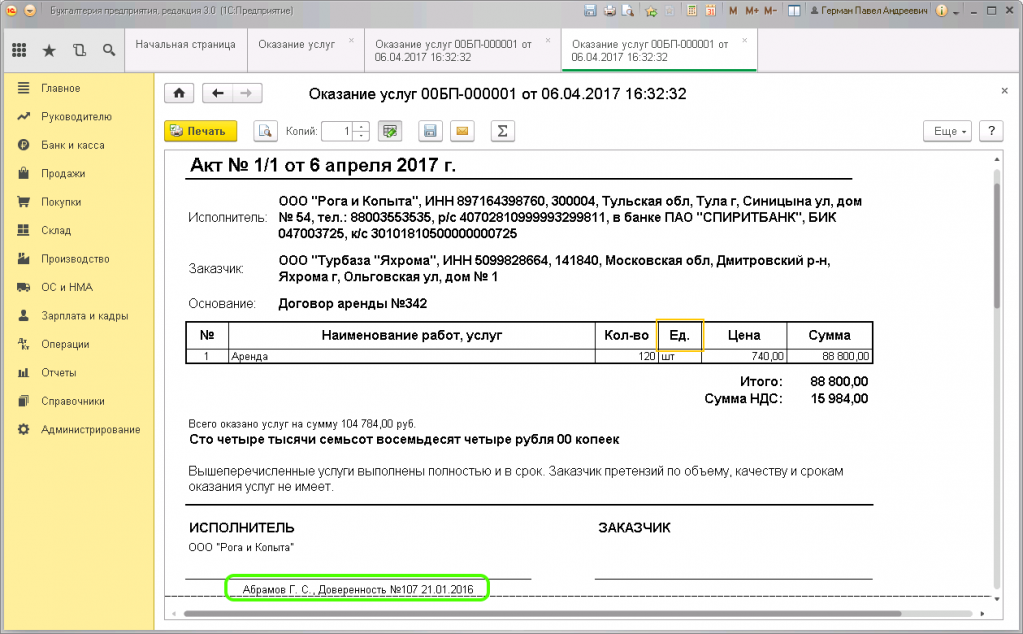Adjust Копий spinner arrows
1023x634 pixels.
point(361,131)
